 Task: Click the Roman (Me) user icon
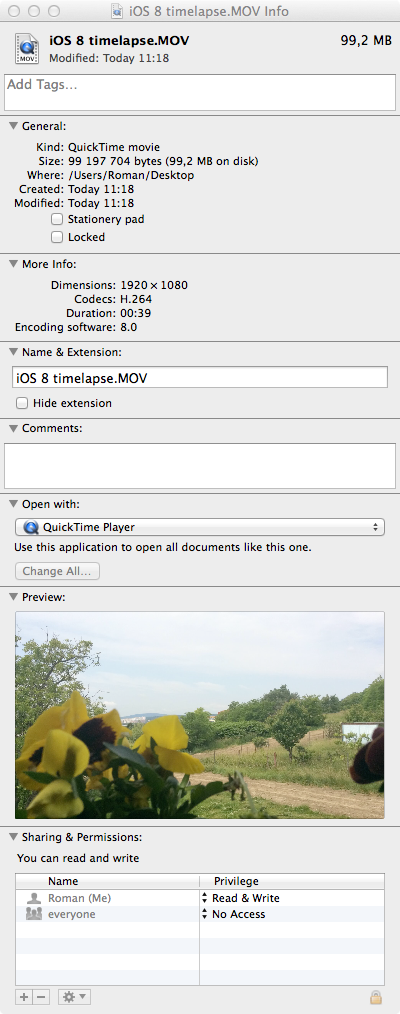click(34, 898)
